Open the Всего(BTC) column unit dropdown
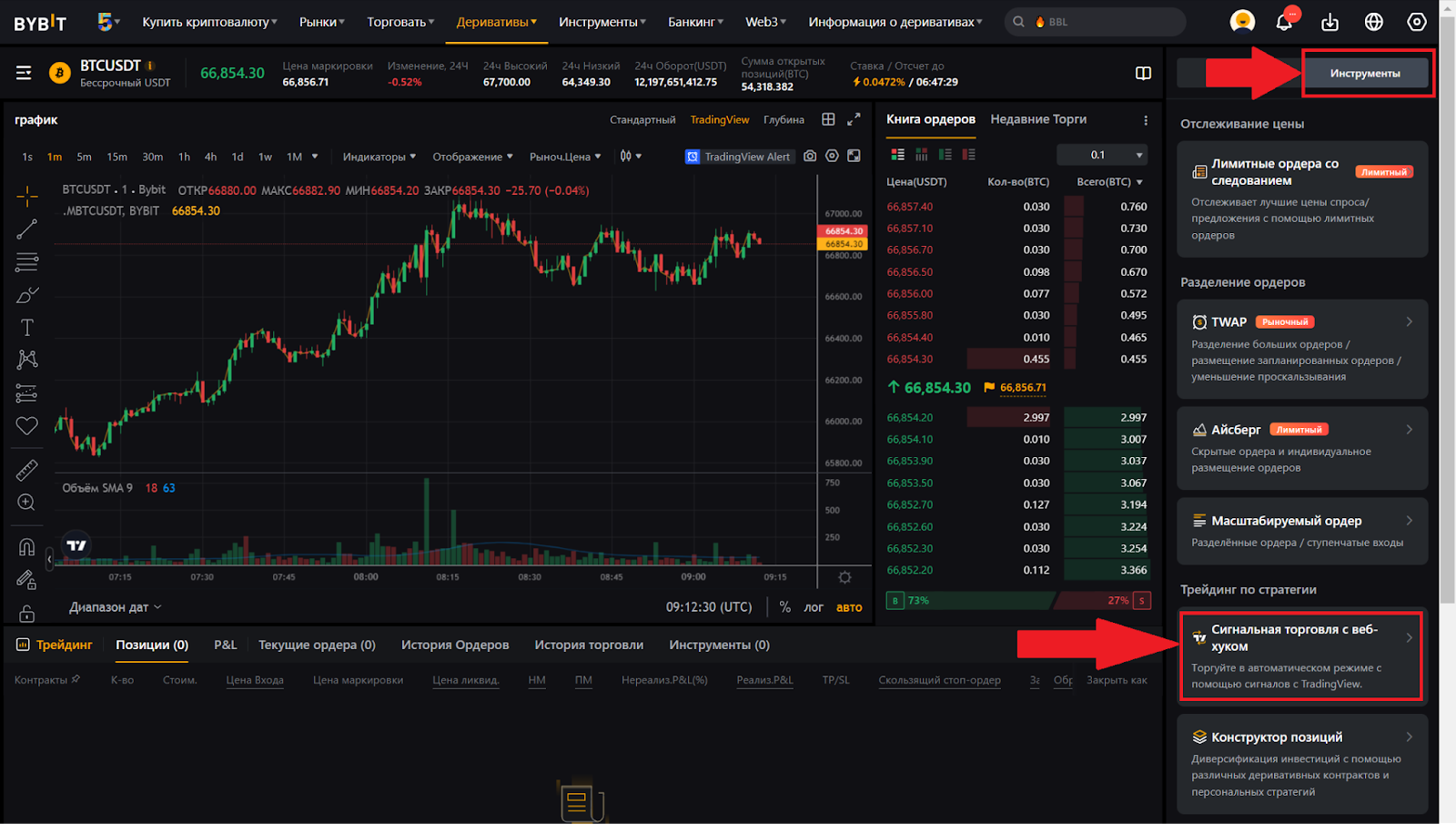The image size is (1456, 824). pyautogui.click(x=1109, y=182)
